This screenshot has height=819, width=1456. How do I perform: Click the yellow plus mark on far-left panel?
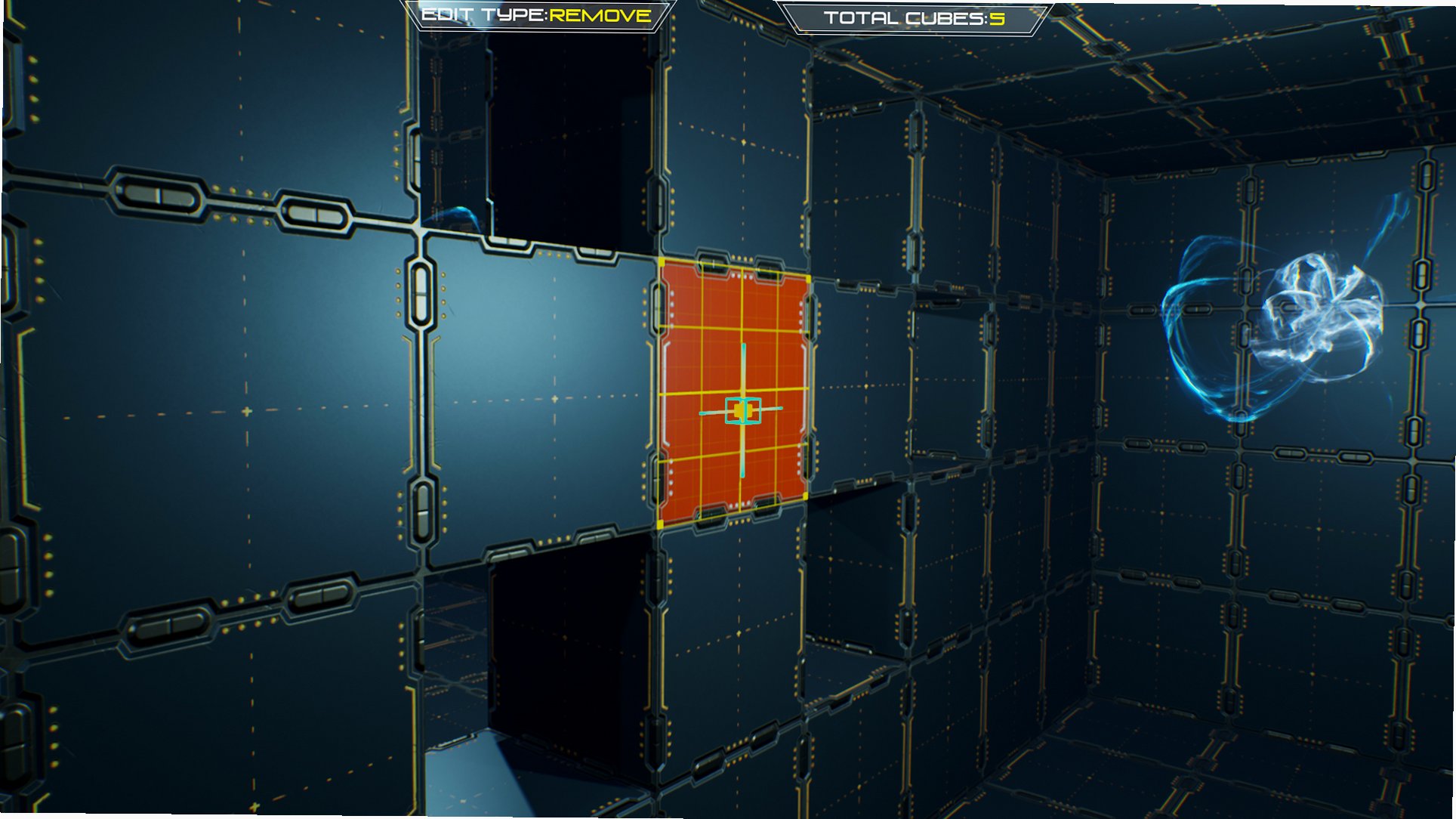(x=246, y=411)
